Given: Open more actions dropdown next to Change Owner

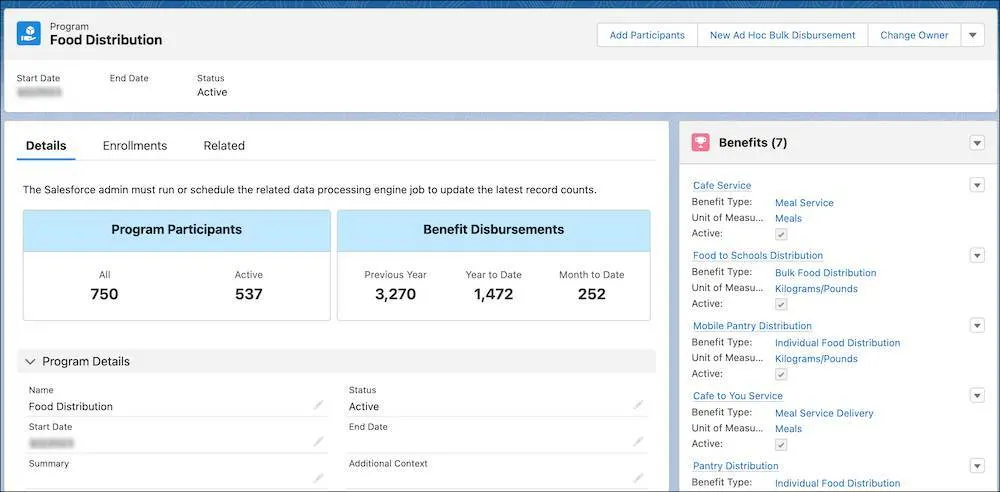Looking at the screenshot, I should click(x=973, y=35).
